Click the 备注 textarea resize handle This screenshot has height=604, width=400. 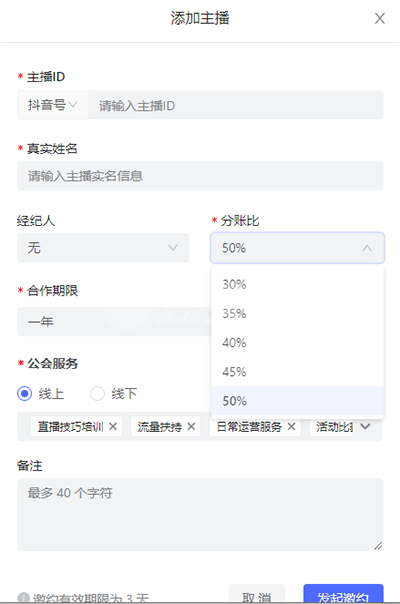pyautogui.click(x=378, y=545)
